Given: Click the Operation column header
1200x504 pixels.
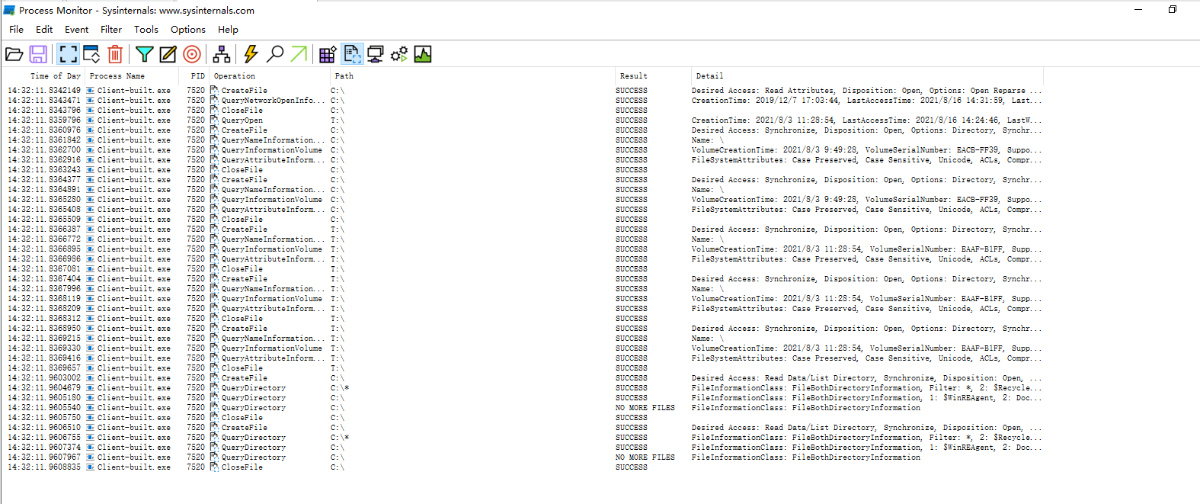Looking at the screenshot, I should (234, 76).
